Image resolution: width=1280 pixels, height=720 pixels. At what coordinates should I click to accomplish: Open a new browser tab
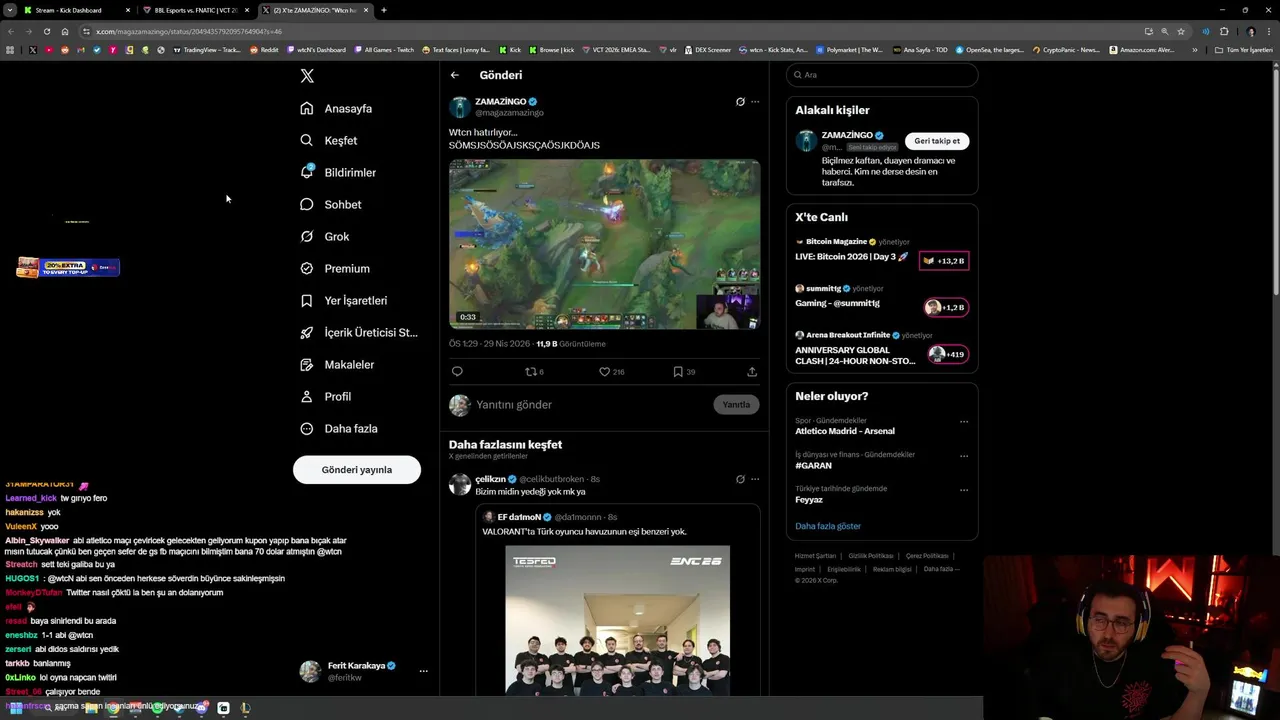coord(384,10)
